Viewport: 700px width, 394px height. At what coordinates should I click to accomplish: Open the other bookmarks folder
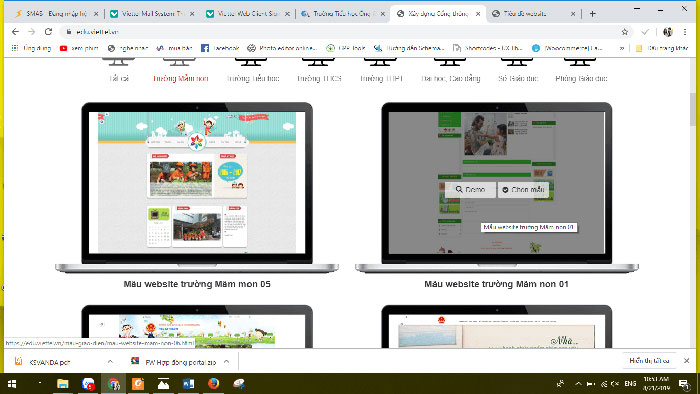point(662,48)
